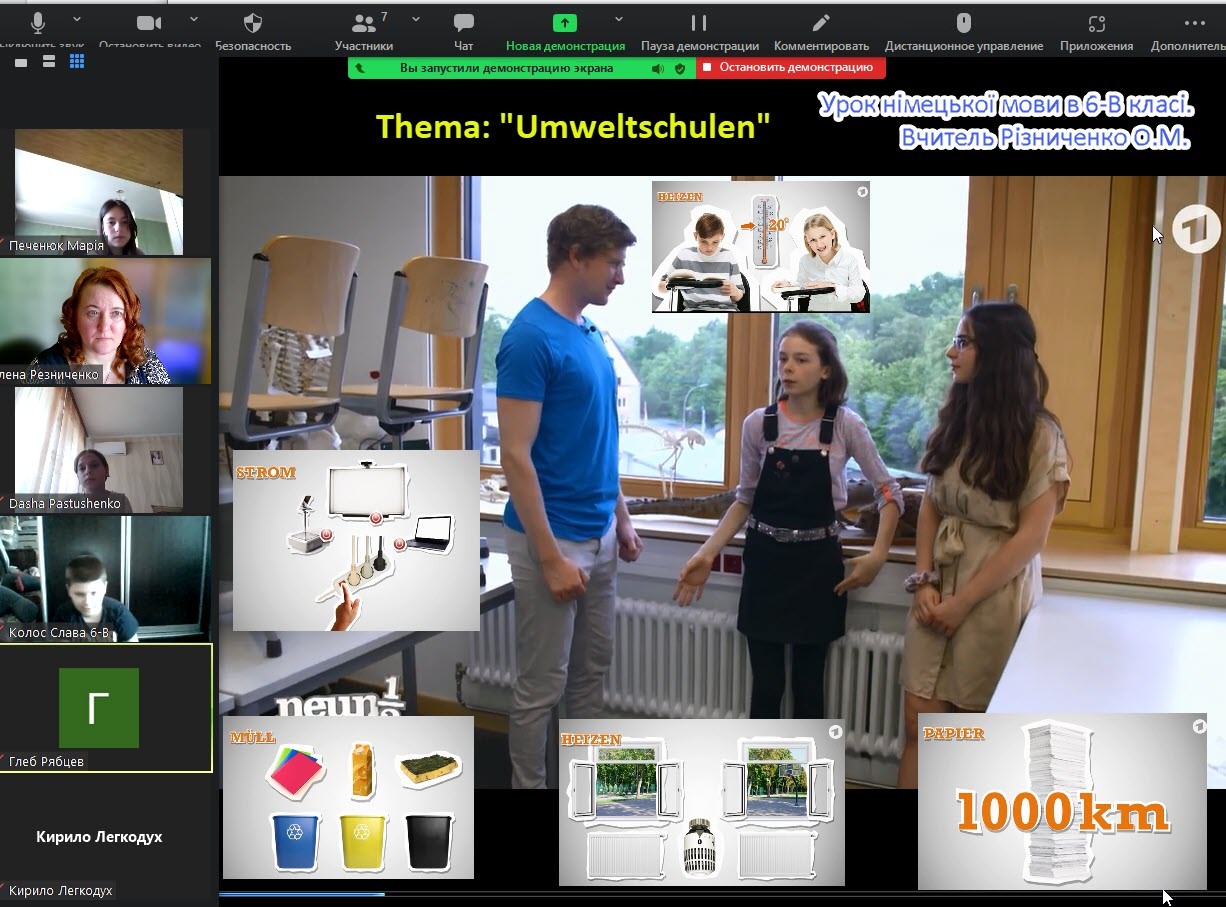This screenshot has height=907, width=1226.
Task: Expand options arrow next to Новая демонстрация
Action: click(619, 19)
